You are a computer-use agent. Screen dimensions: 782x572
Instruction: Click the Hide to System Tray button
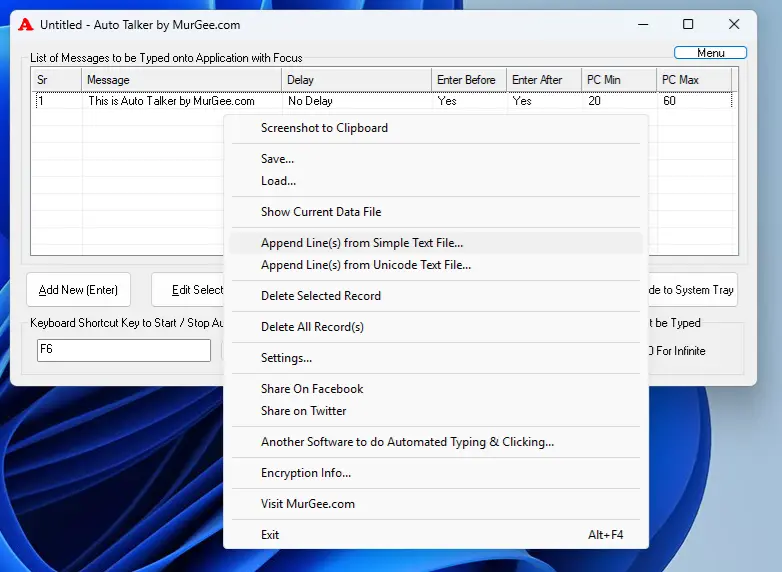pos(692,290)
